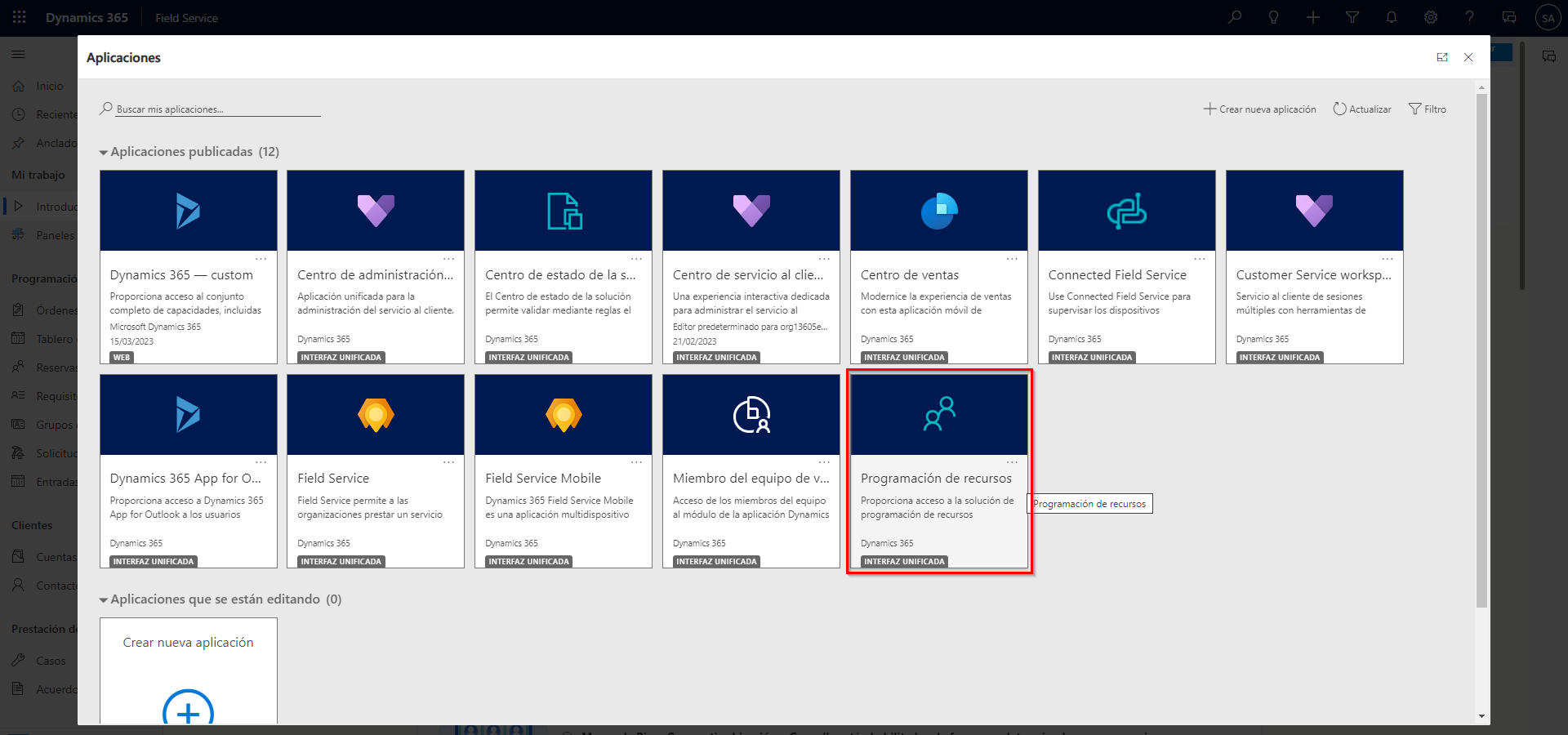Open the app launcher waffle icon
This screenshot has width=1568, height=735.
click(19, 17)
